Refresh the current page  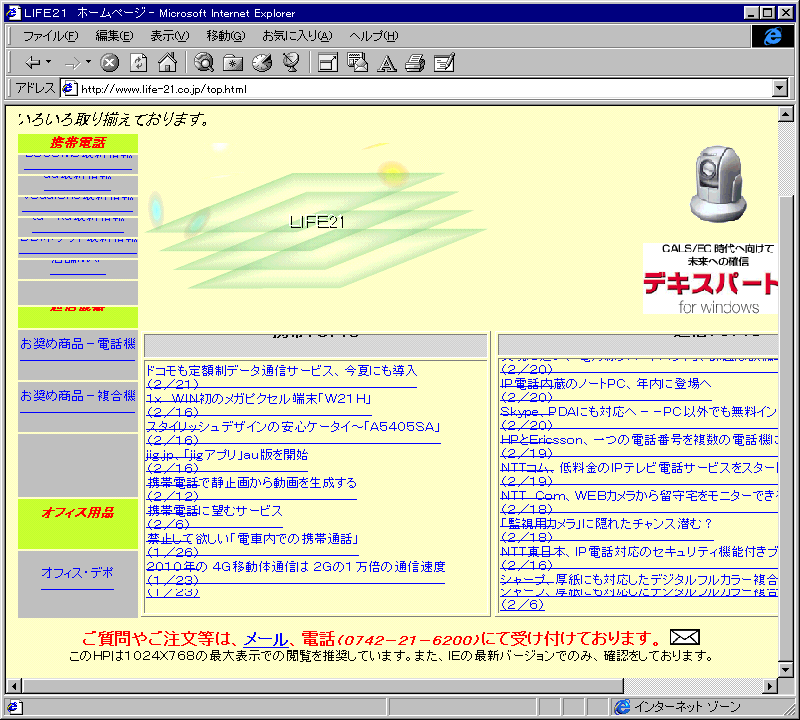(138, 63)
